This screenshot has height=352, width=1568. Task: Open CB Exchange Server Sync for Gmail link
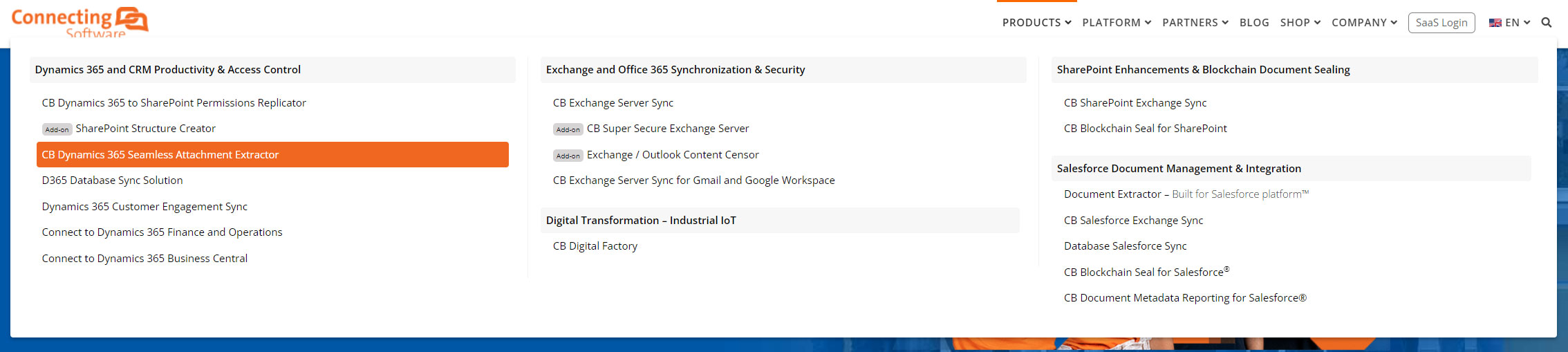click(694, 180)
